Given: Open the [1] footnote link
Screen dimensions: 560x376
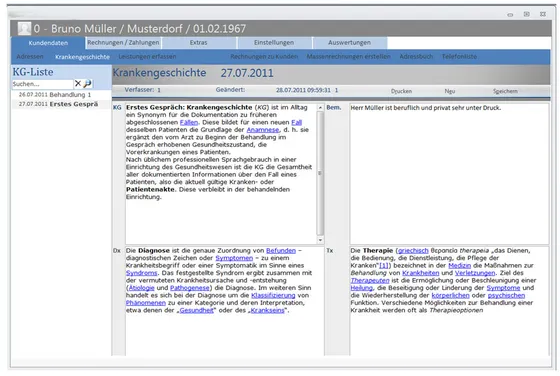Looking at the screenshot, I should [384, 265].
